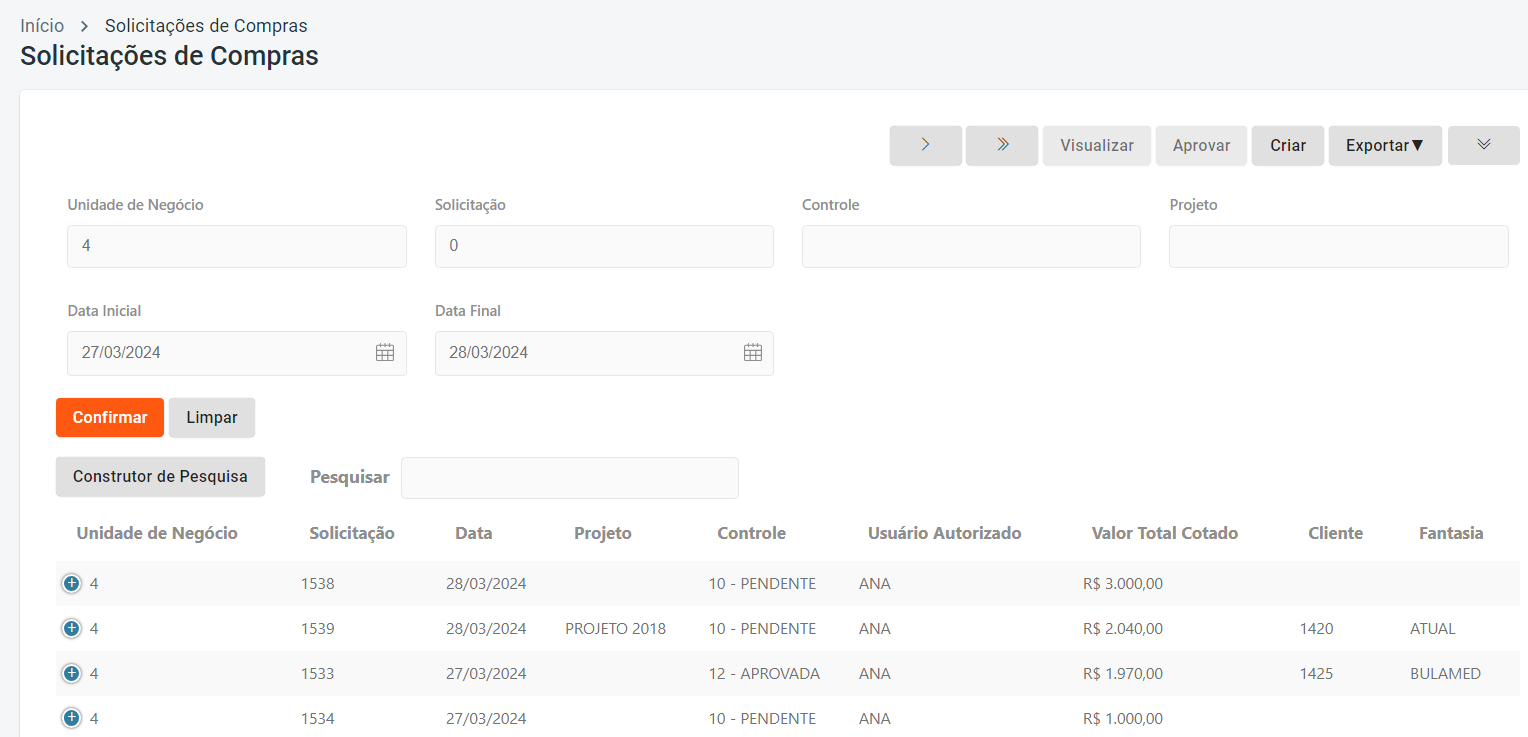Click the Visualizar button
Viewport: 1528px width, 737px height.
tap(1097, 145)
